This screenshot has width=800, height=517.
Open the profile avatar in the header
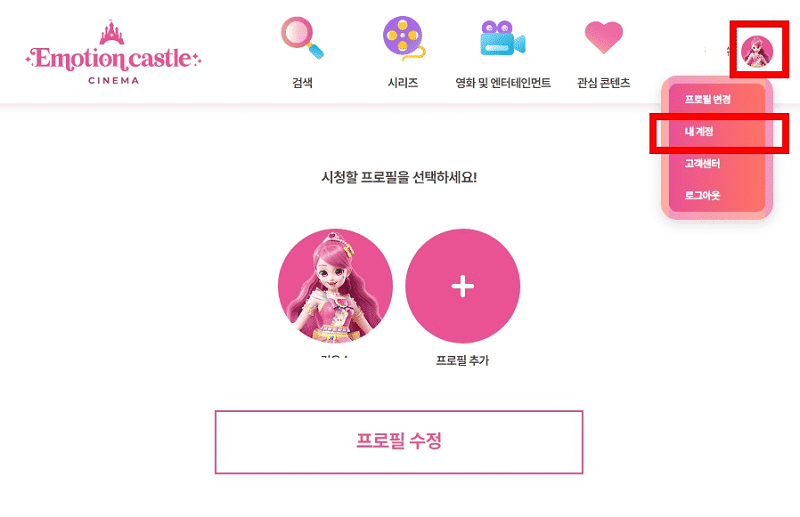(757, 51)
